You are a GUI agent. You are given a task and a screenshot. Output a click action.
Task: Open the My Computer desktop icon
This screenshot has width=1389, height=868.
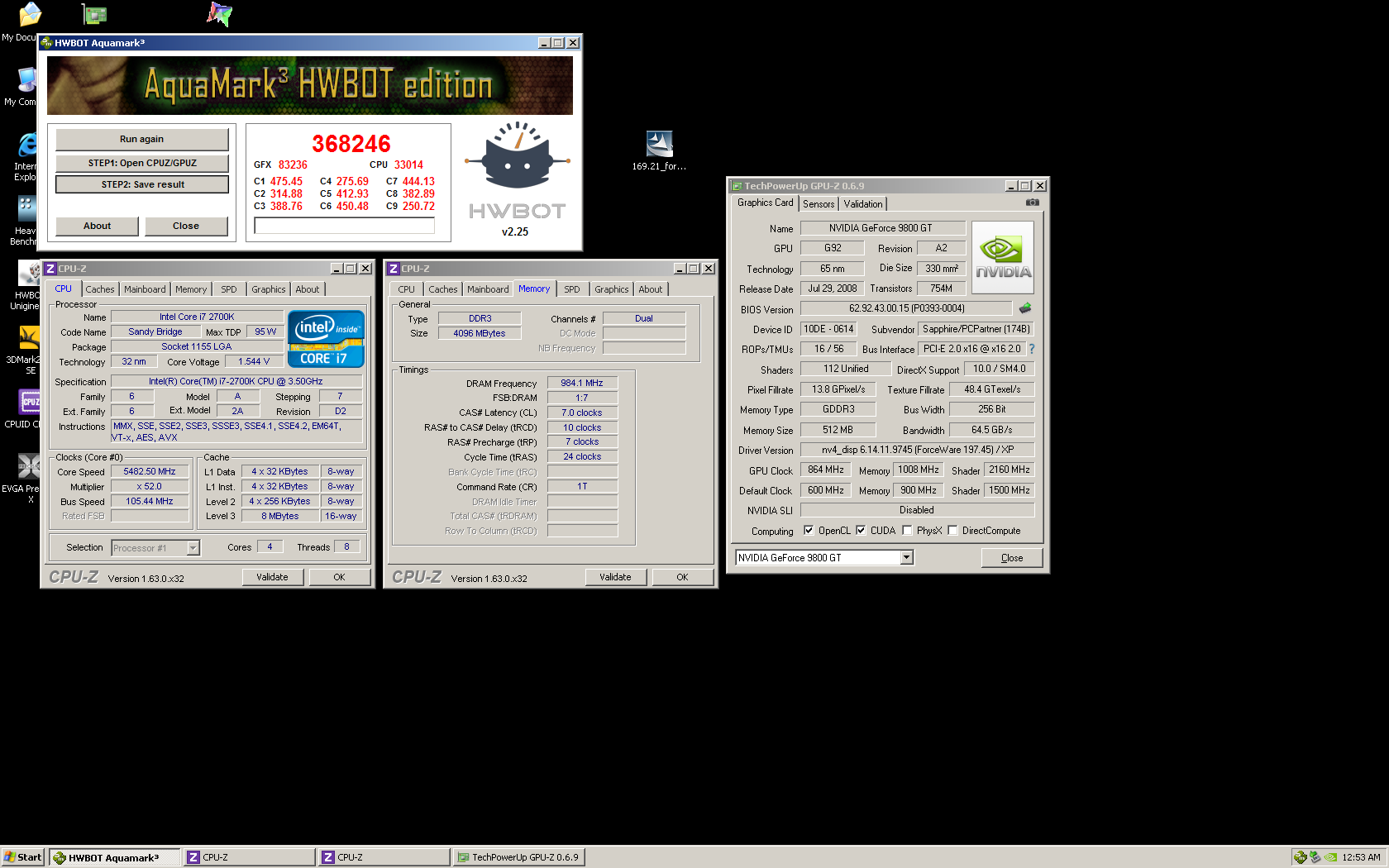click(27, 79)
